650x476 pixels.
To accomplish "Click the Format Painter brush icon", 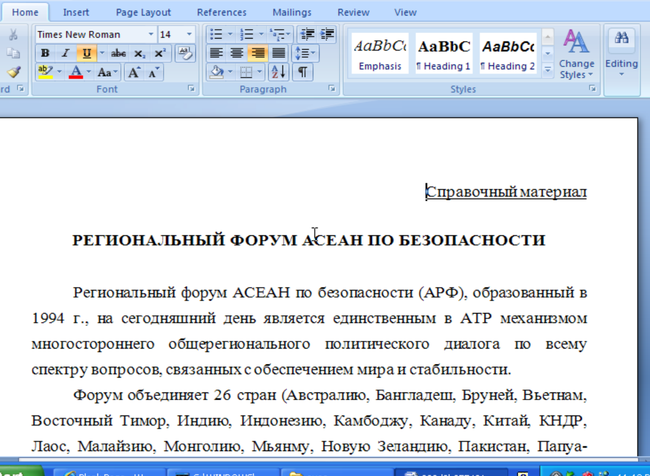I will 13,72.
